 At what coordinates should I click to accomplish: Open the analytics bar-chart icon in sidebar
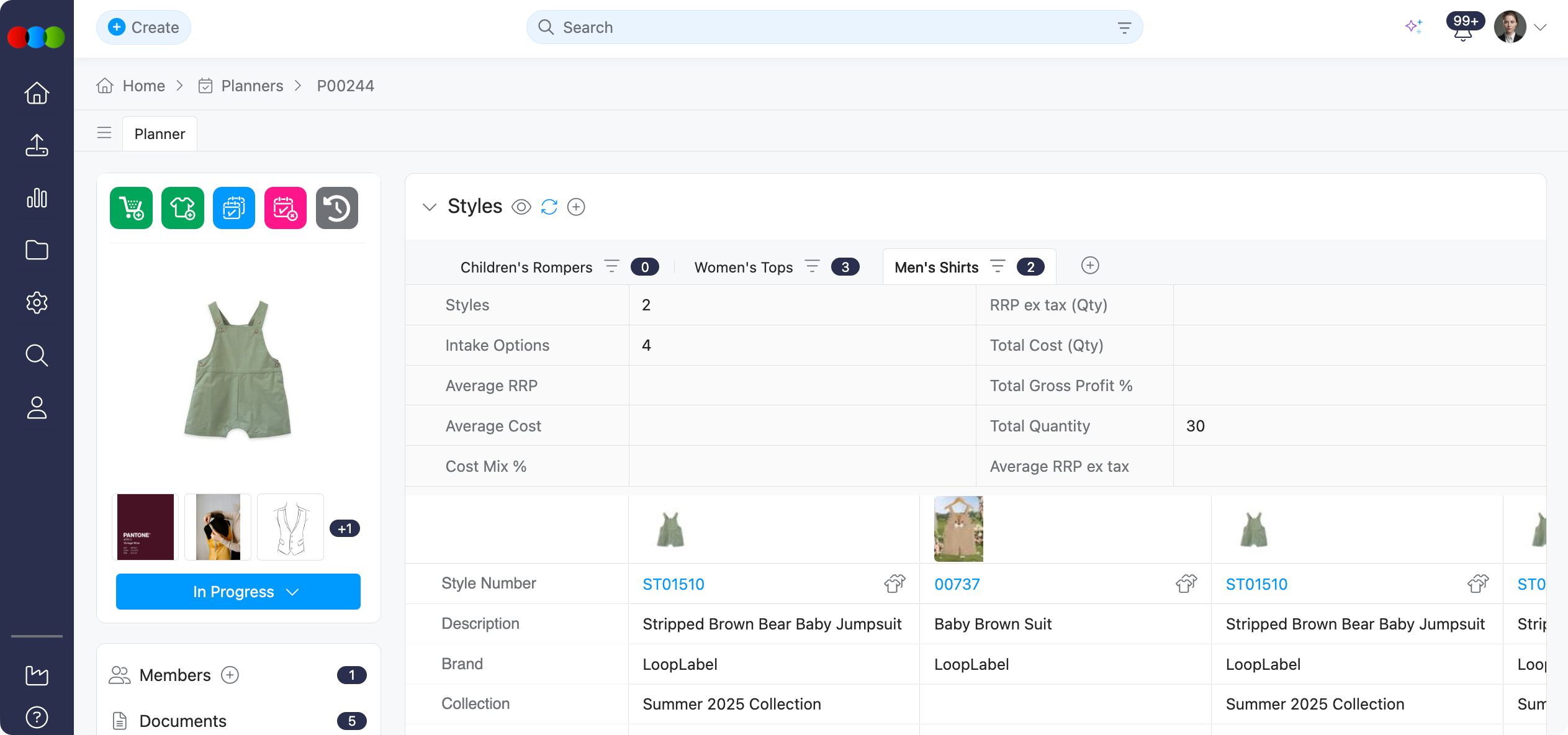[37, 198]
